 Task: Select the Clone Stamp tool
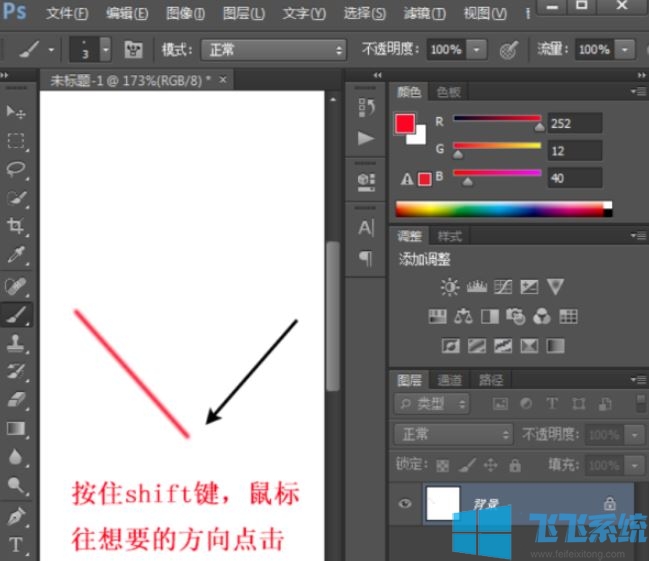(17, 343)
